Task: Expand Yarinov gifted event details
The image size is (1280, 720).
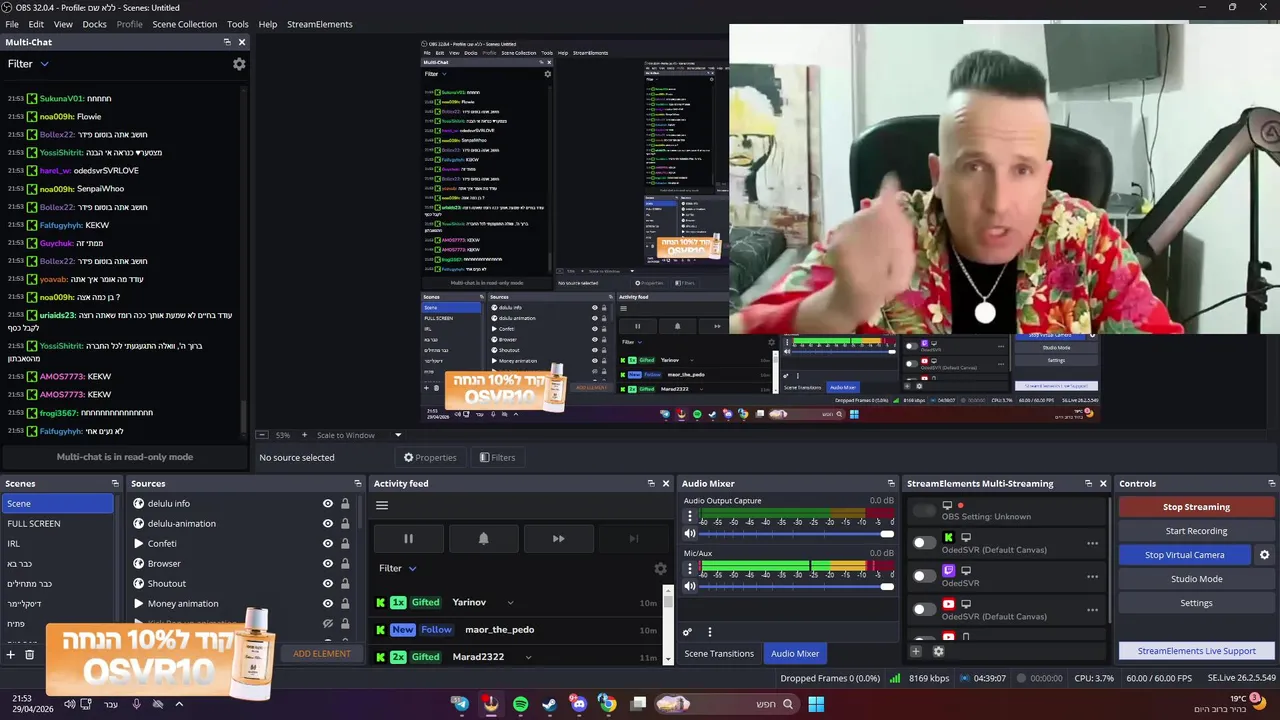Action: (x=510, y=603)
